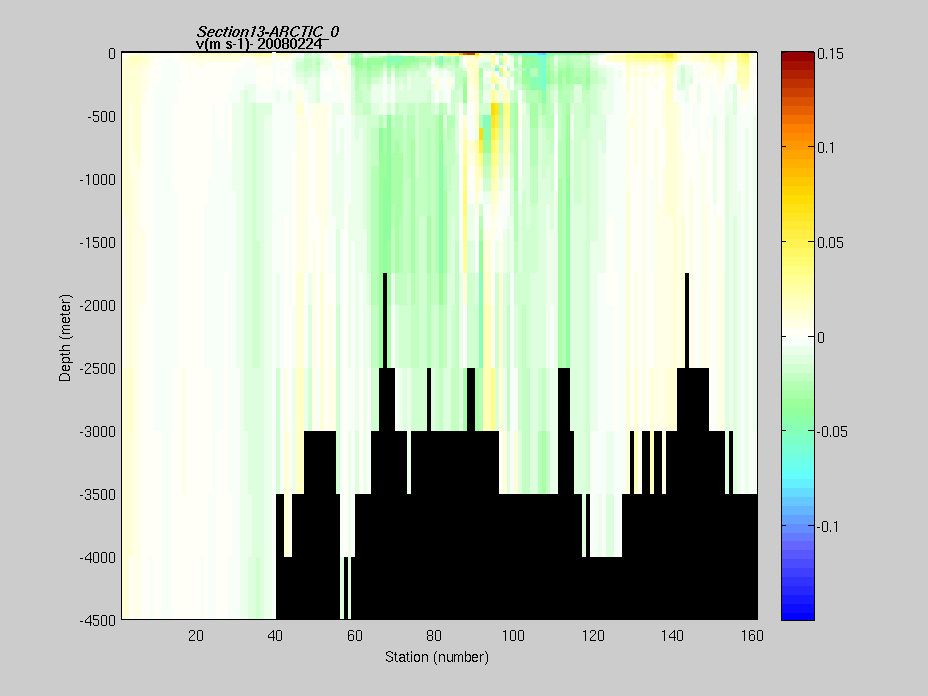
Task: Click the red surface patch near station 88
Action: pos(468,54)
